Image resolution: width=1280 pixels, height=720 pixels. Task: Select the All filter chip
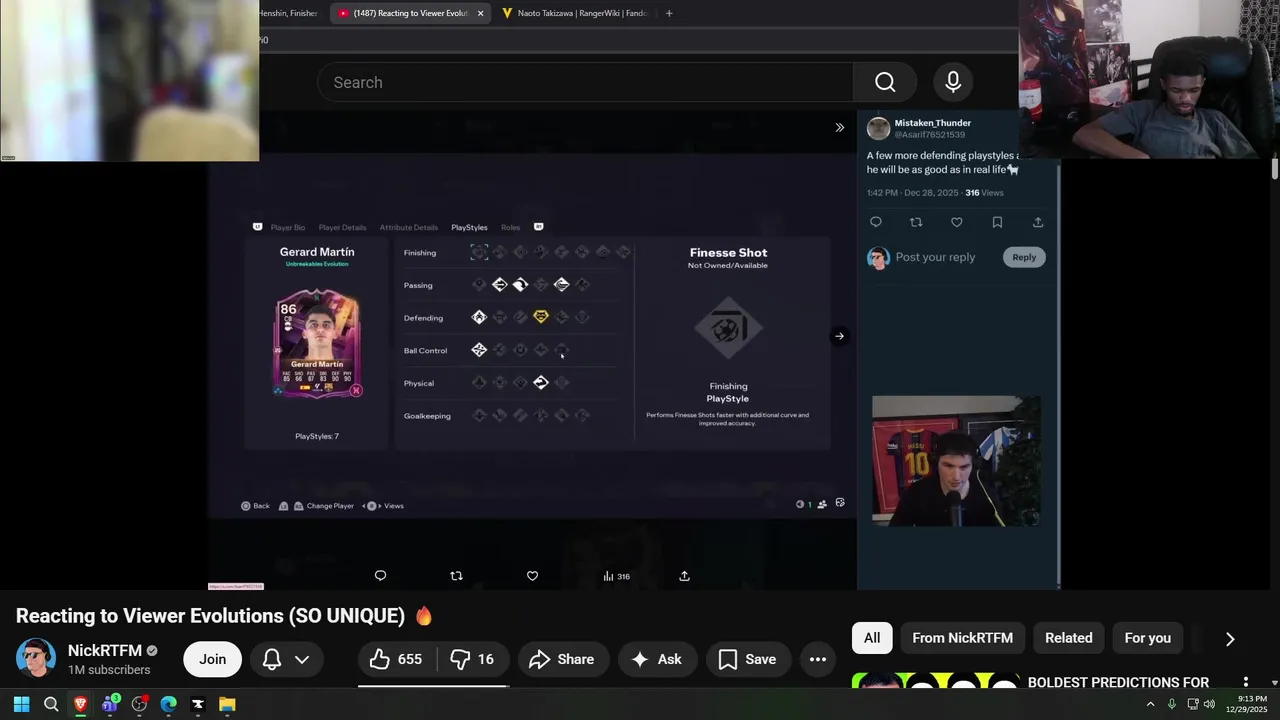point(872,638)
